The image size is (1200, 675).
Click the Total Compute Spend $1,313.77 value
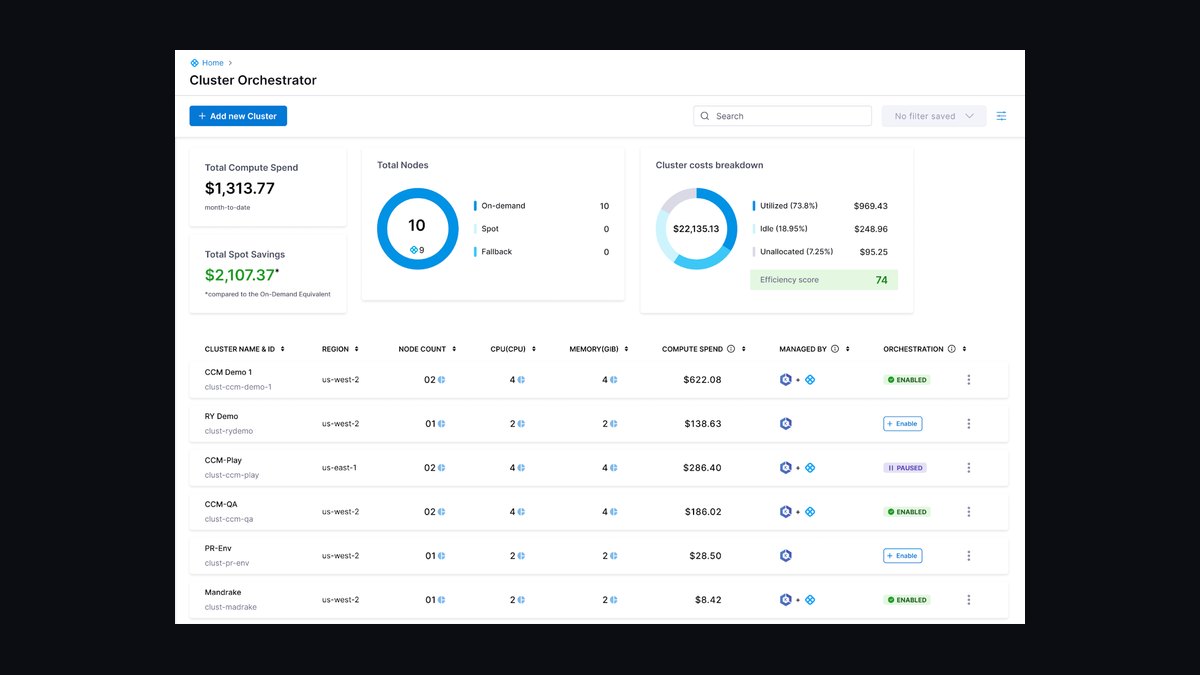[x=240, y=188]
